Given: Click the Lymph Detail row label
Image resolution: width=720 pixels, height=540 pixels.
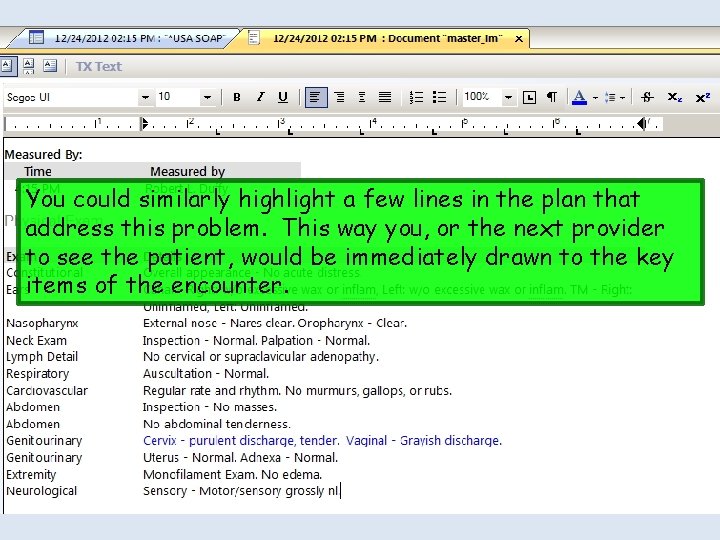Looking at the screenshot, I should point(42,357).
